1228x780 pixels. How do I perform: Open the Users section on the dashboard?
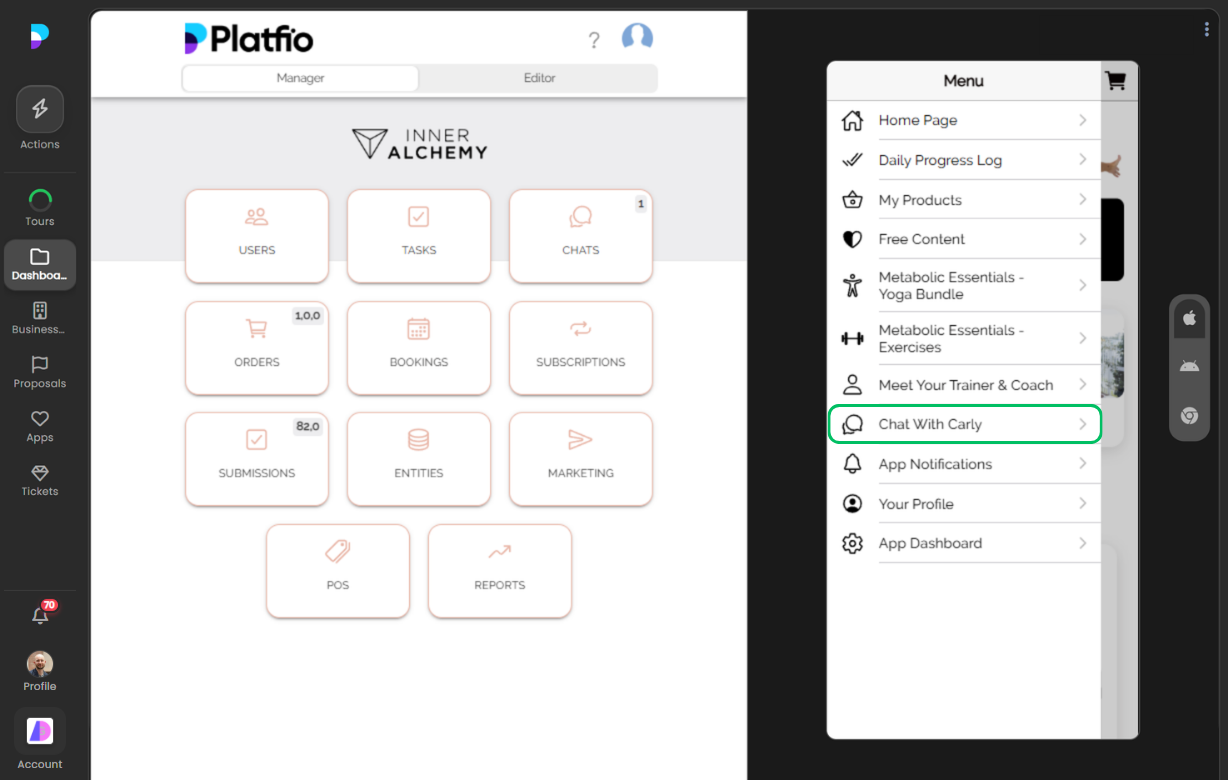tap(256, 236)
